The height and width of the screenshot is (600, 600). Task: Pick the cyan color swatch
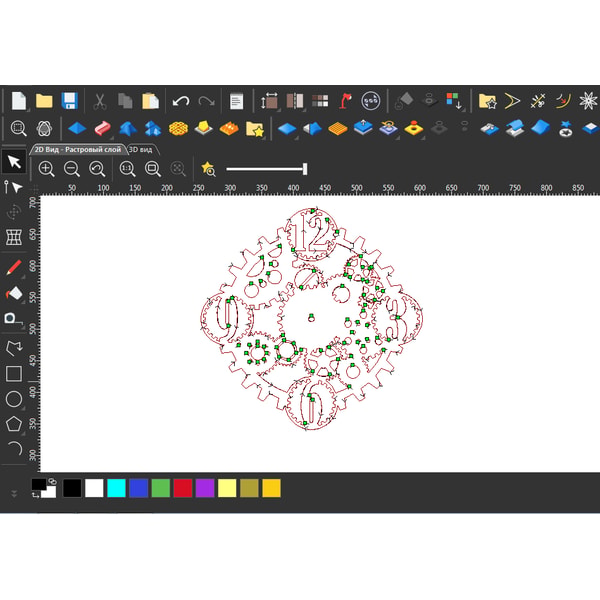point(116,488)
